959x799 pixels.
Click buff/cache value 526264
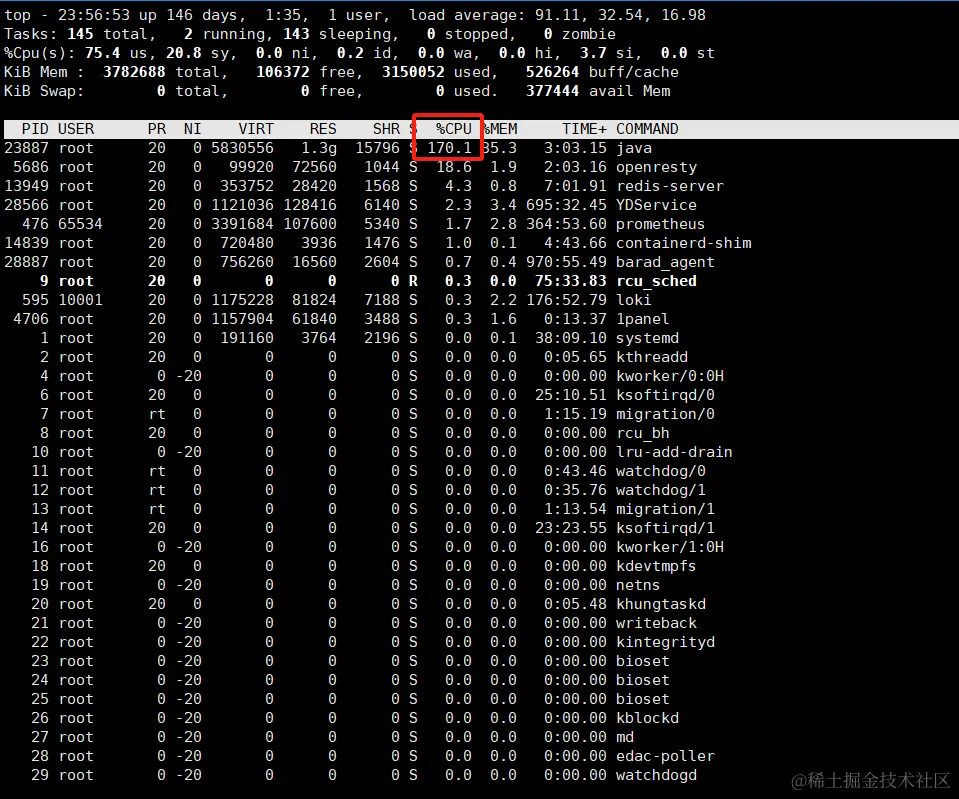pyautogui.click(x=552, y=72)
